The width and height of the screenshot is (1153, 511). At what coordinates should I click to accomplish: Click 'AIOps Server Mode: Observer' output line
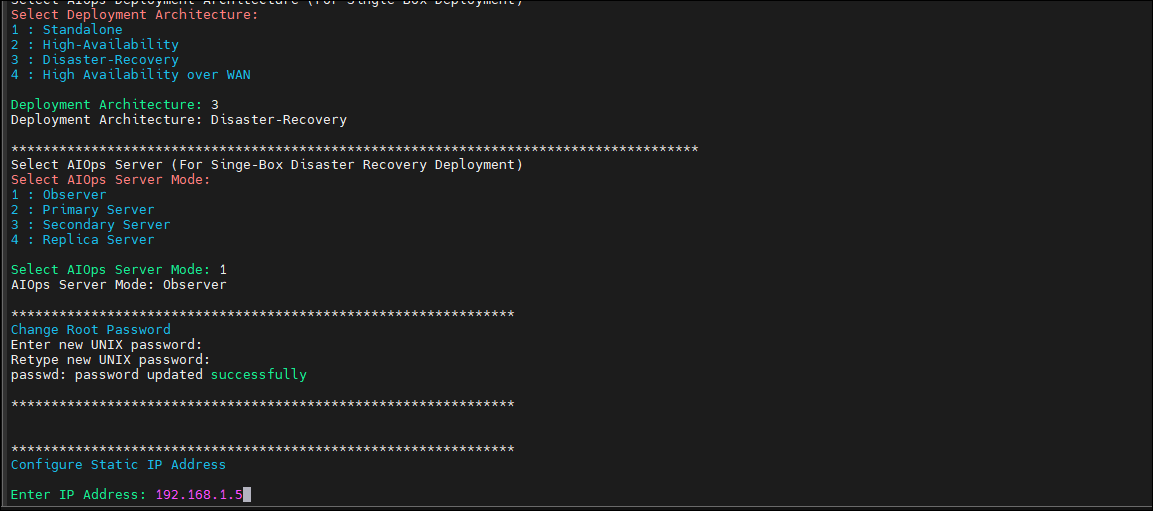[119, 285]
